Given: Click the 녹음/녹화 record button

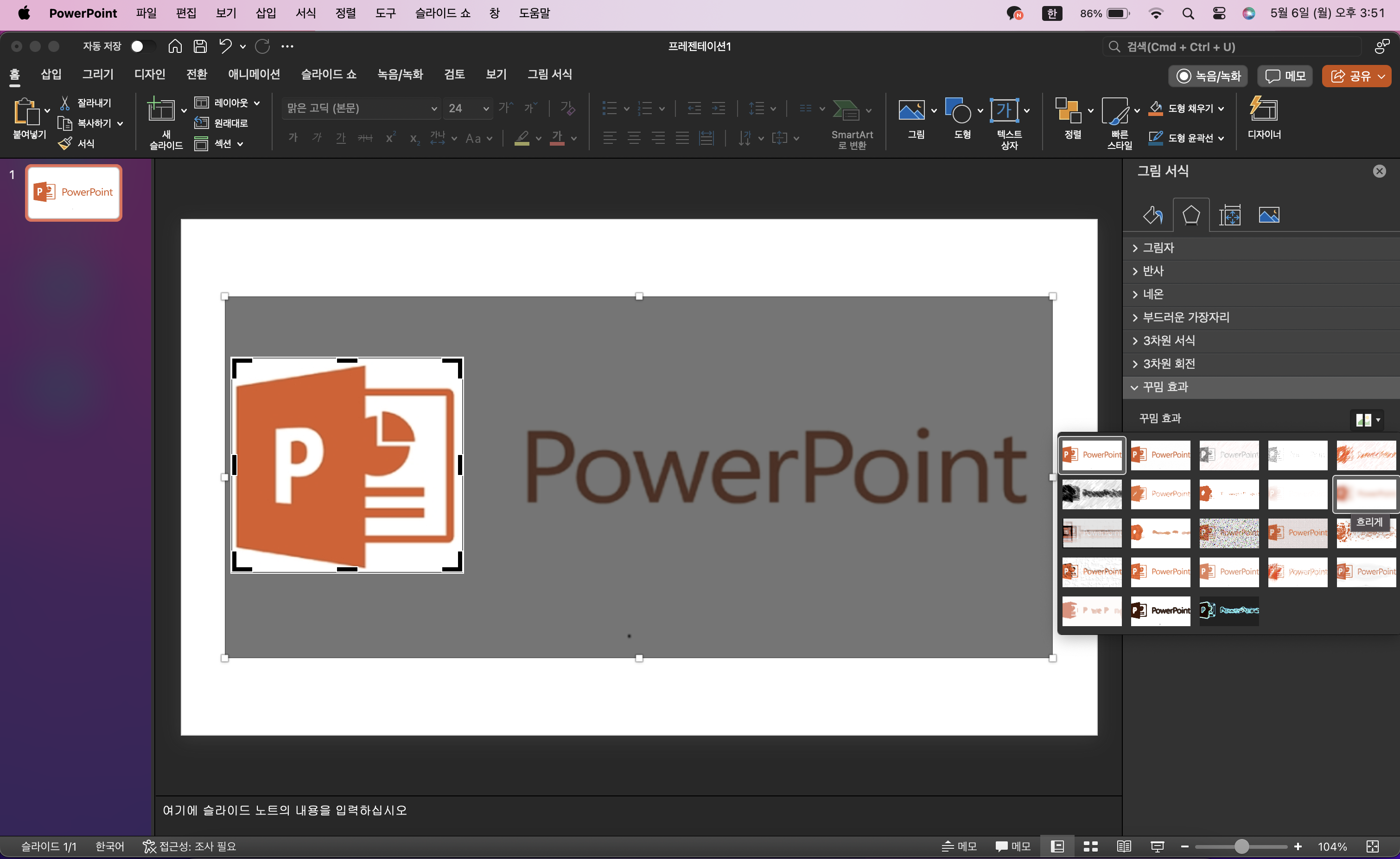Looking at the screenshot, I should (x=1208, y=76).
